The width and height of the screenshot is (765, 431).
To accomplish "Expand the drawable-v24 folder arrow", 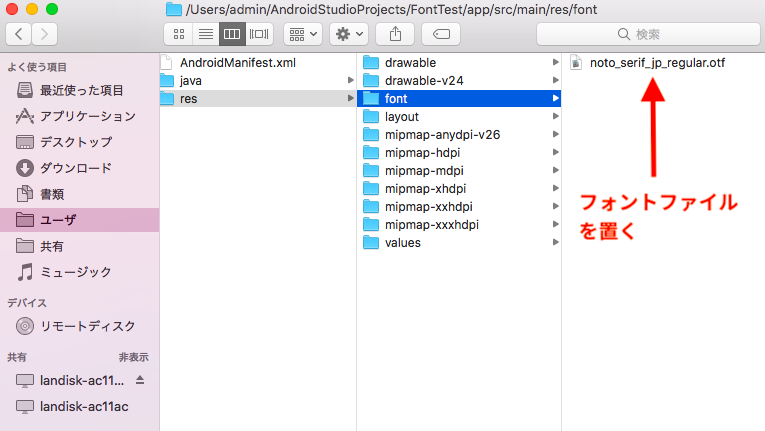I will (555, 80).
